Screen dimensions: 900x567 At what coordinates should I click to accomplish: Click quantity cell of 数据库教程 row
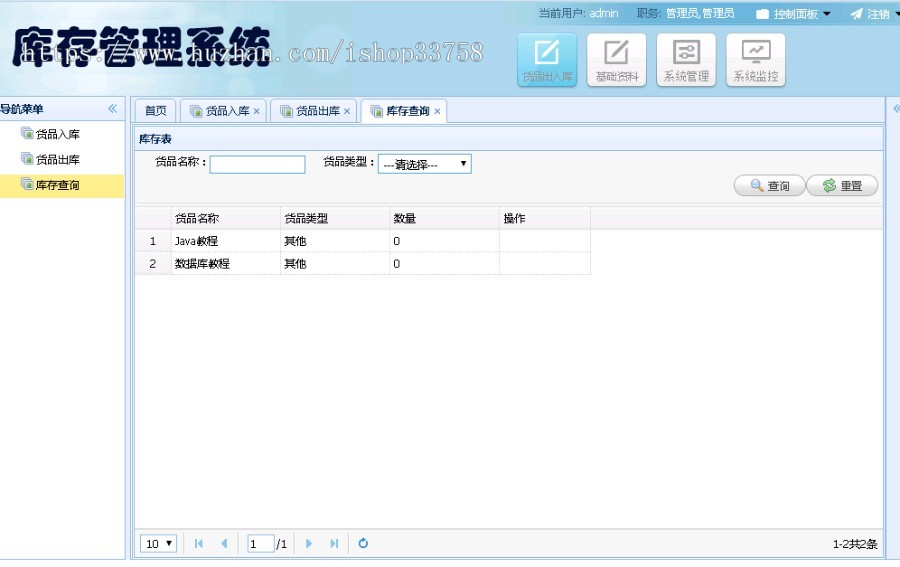(x=444, y=263)
